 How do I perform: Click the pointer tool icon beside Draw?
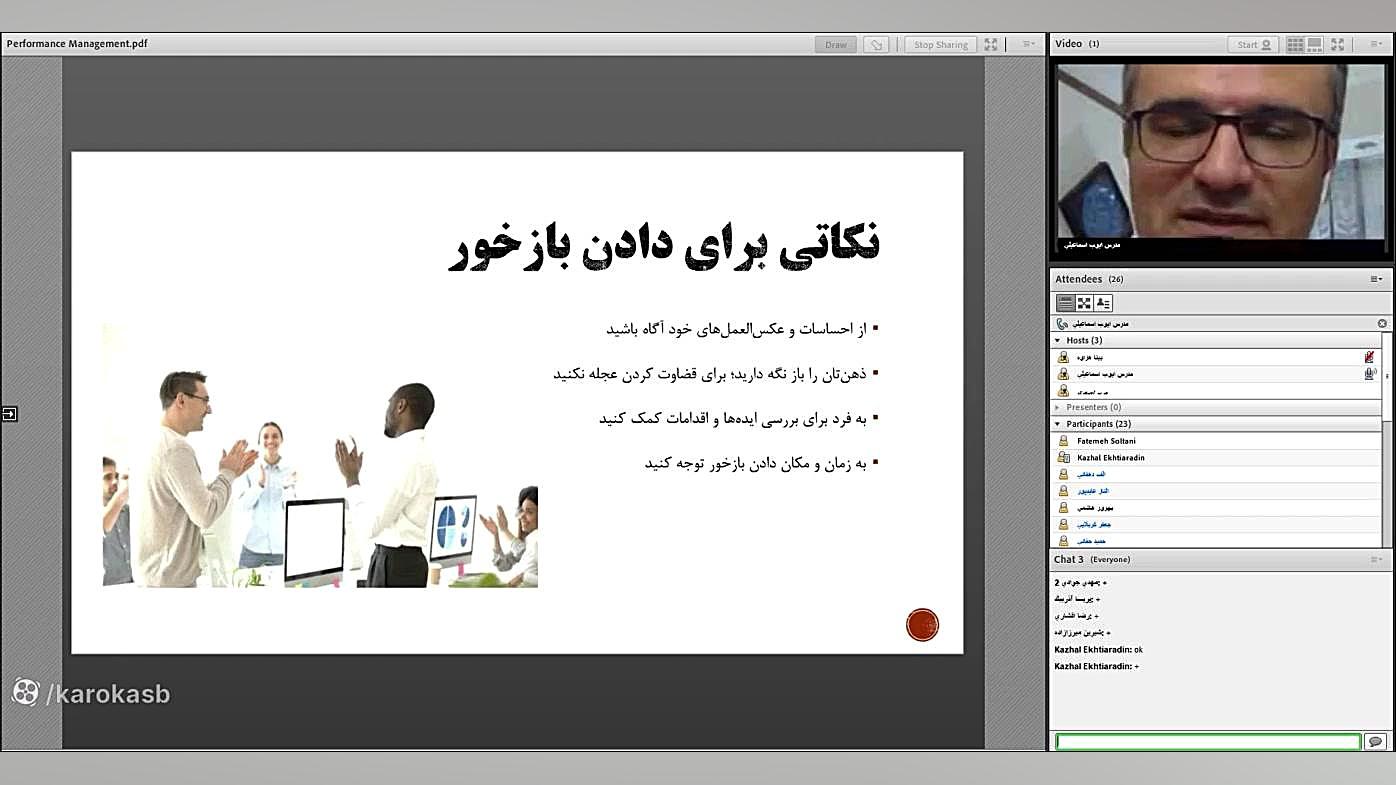click(876, 44)
